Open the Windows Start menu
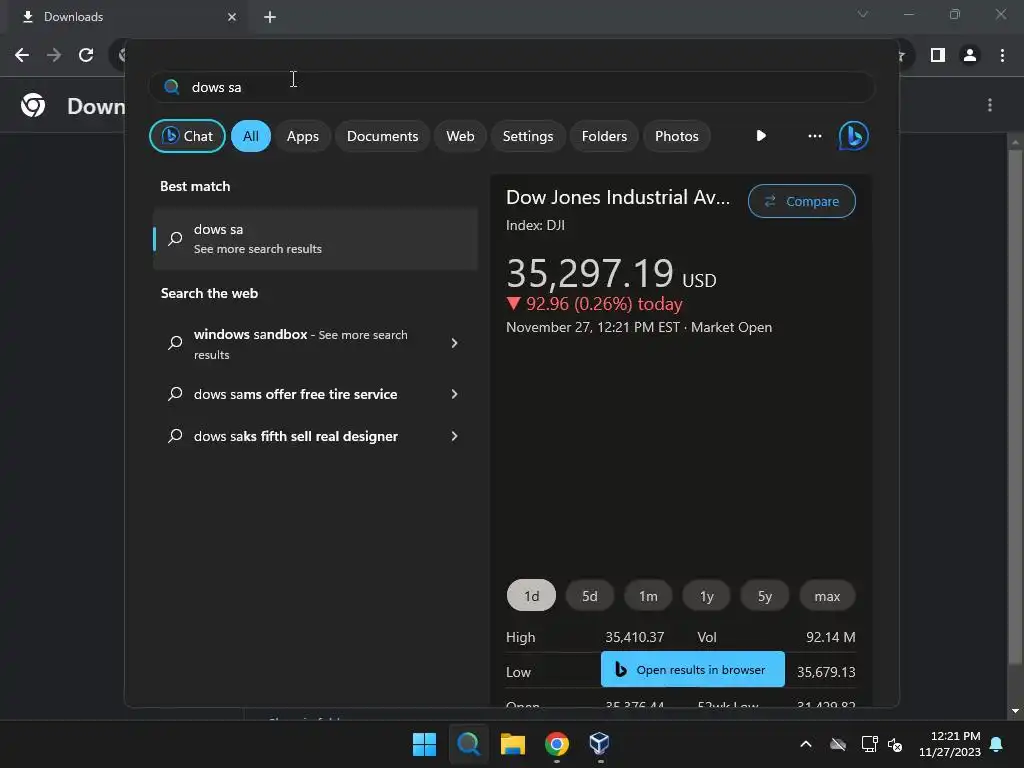 424,744
